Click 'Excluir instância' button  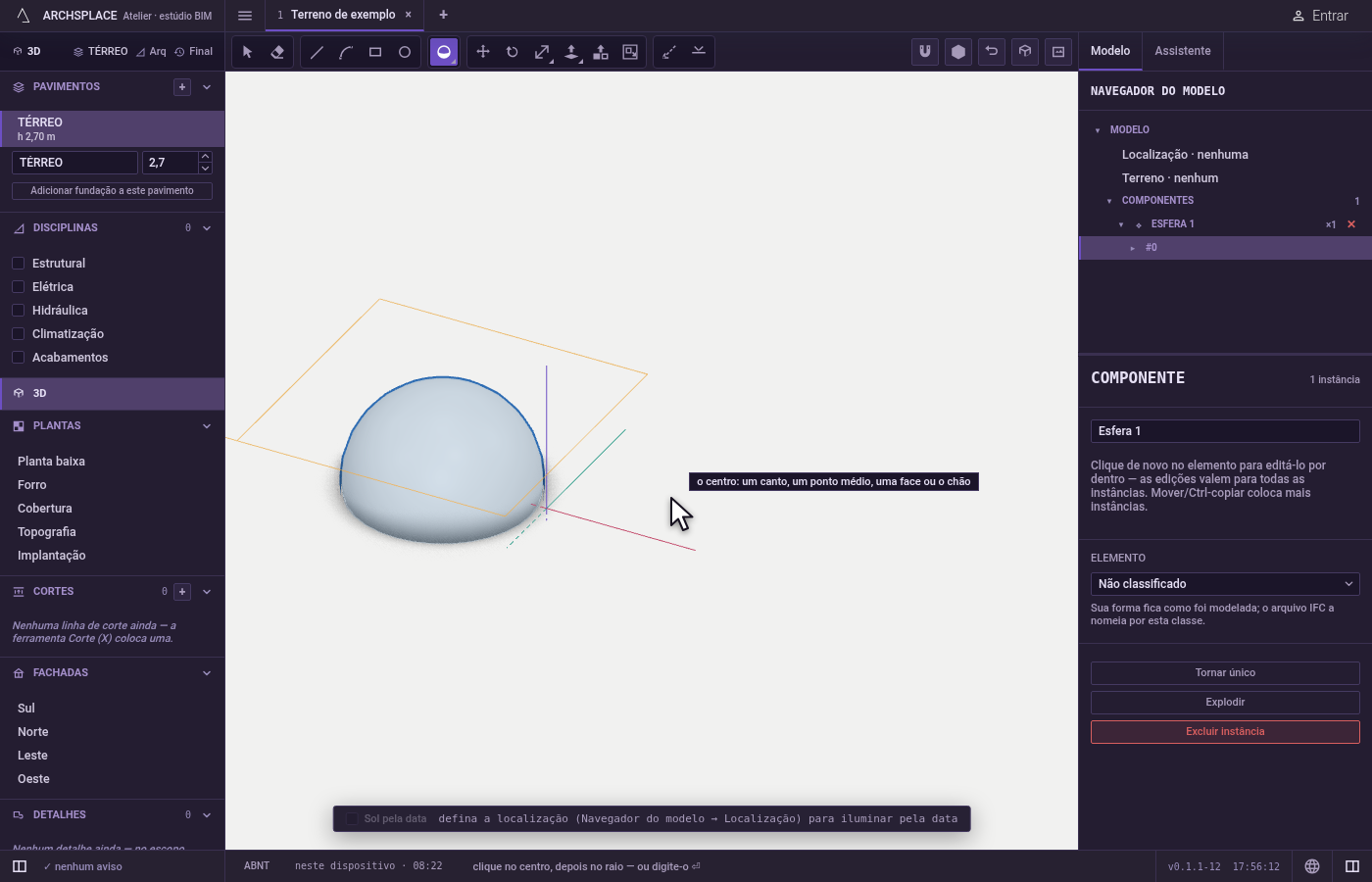(1225, 732)
